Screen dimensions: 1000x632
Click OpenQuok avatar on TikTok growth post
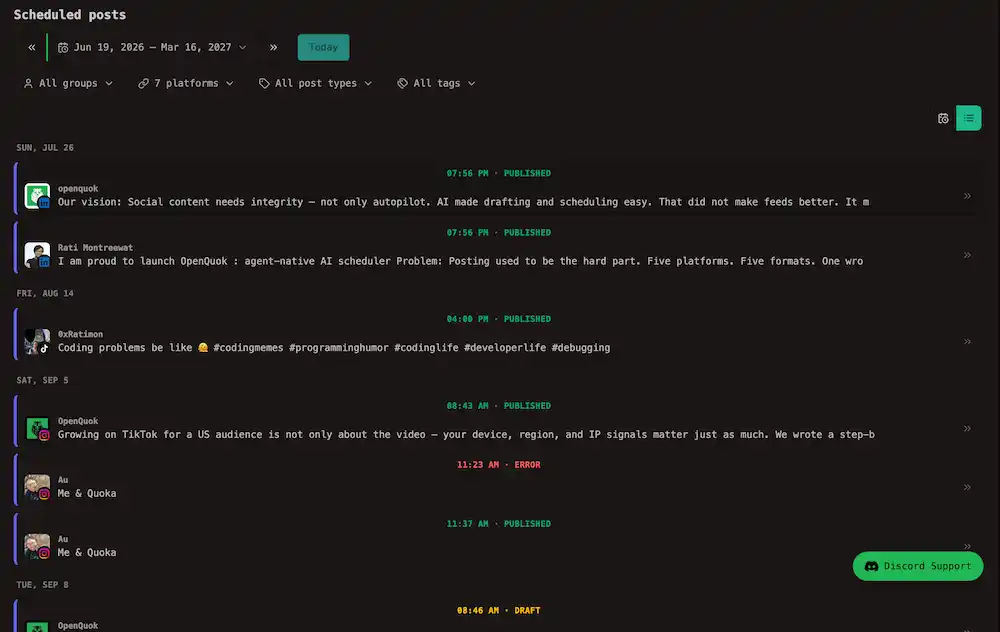(37, 428)
